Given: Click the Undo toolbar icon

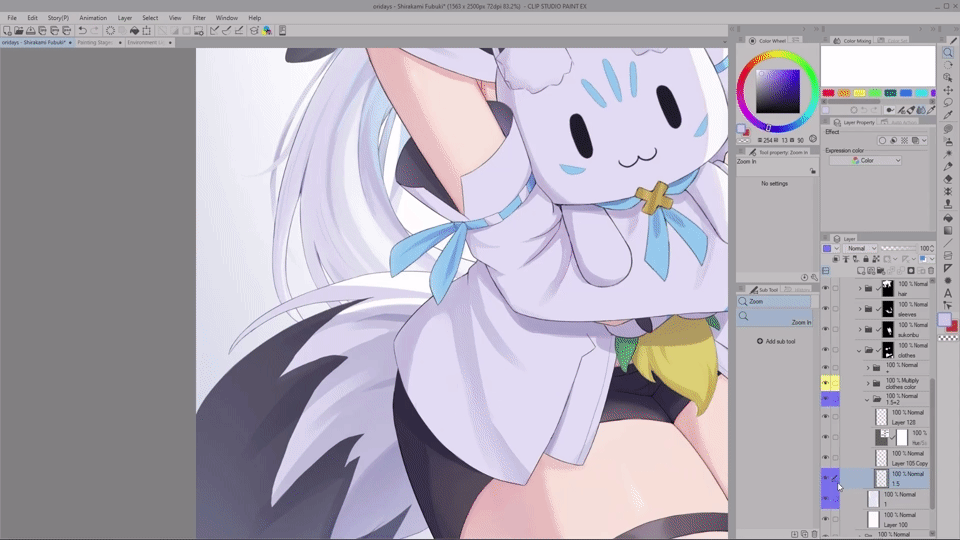Looking at the screenshot, I should tap(82, 31).
